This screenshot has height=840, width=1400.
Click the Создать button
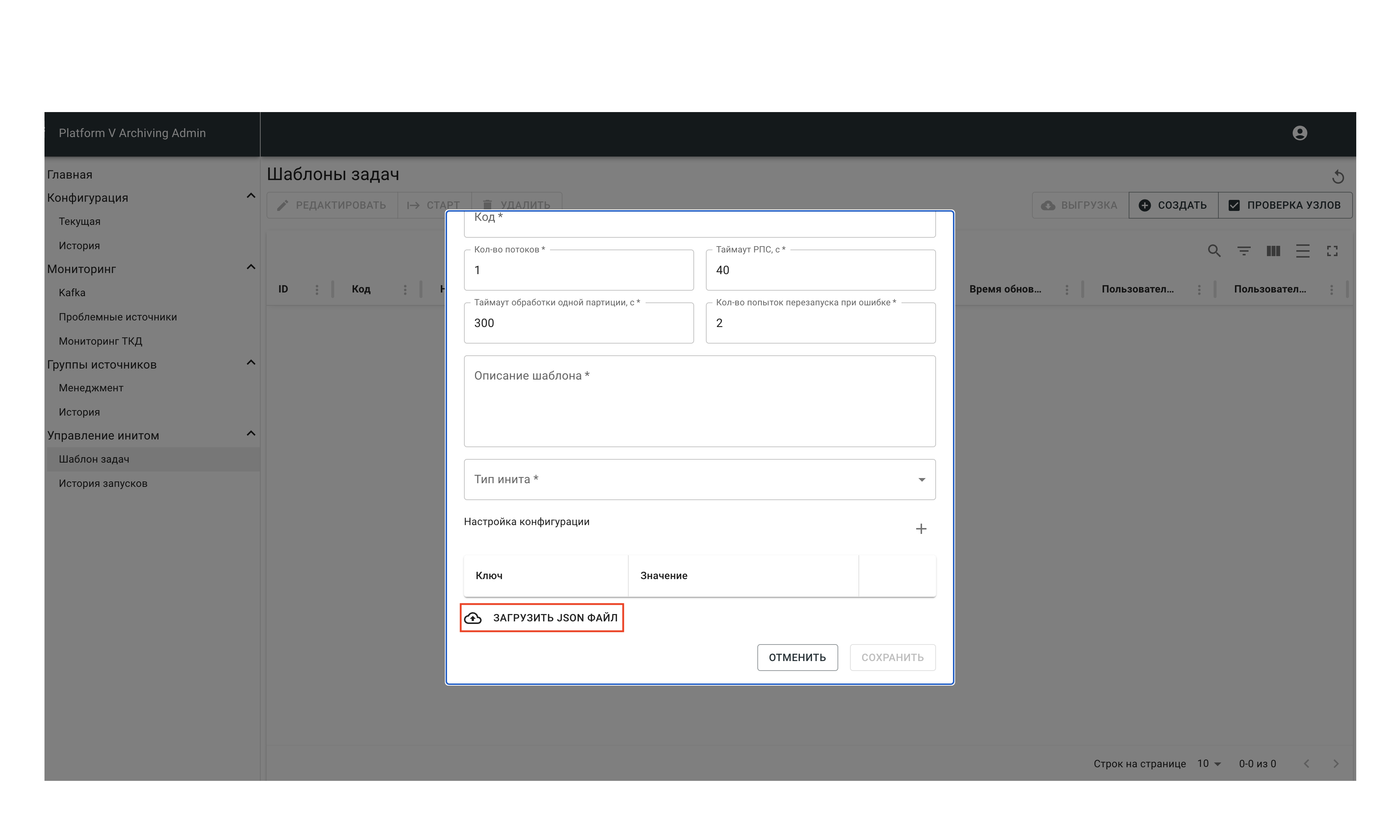click(x=1173, y=205)
